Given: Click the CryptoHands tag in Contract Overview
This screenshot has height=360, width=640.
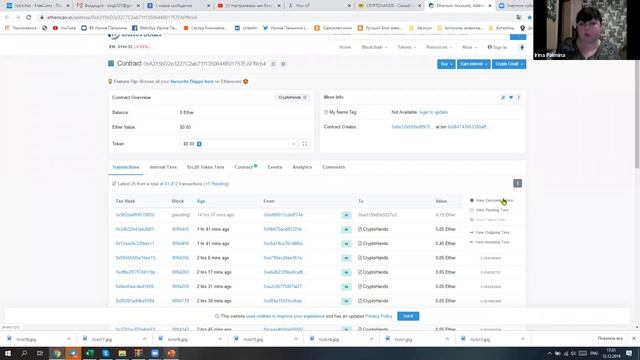Looking at the screenshot, I should [292, 98].
